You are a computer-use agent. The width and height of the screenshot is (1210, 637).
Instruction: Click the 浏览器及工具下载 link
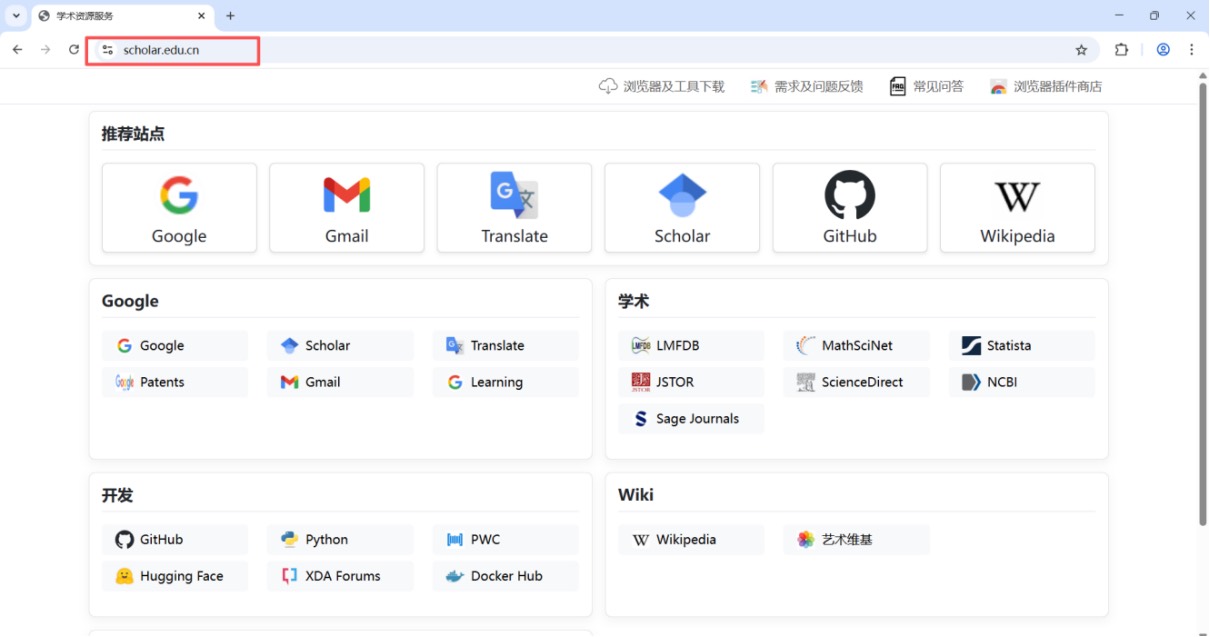[x=662, y=87]
